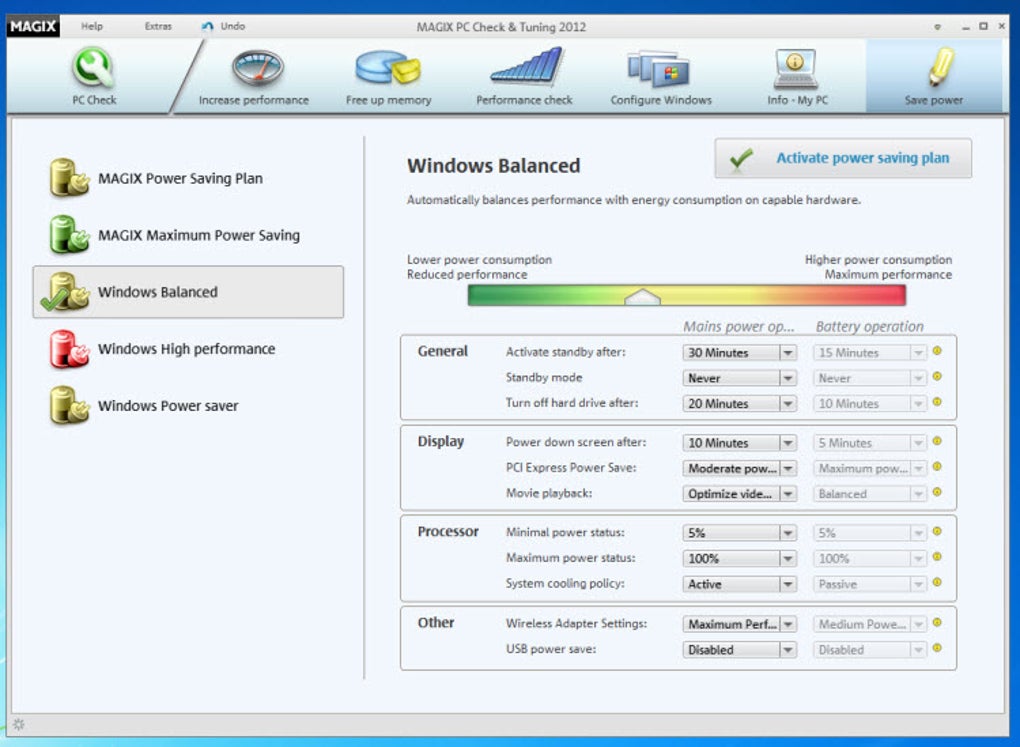Select Windows Power saver entry text
1020x747 pixels.
pos(168,405)
